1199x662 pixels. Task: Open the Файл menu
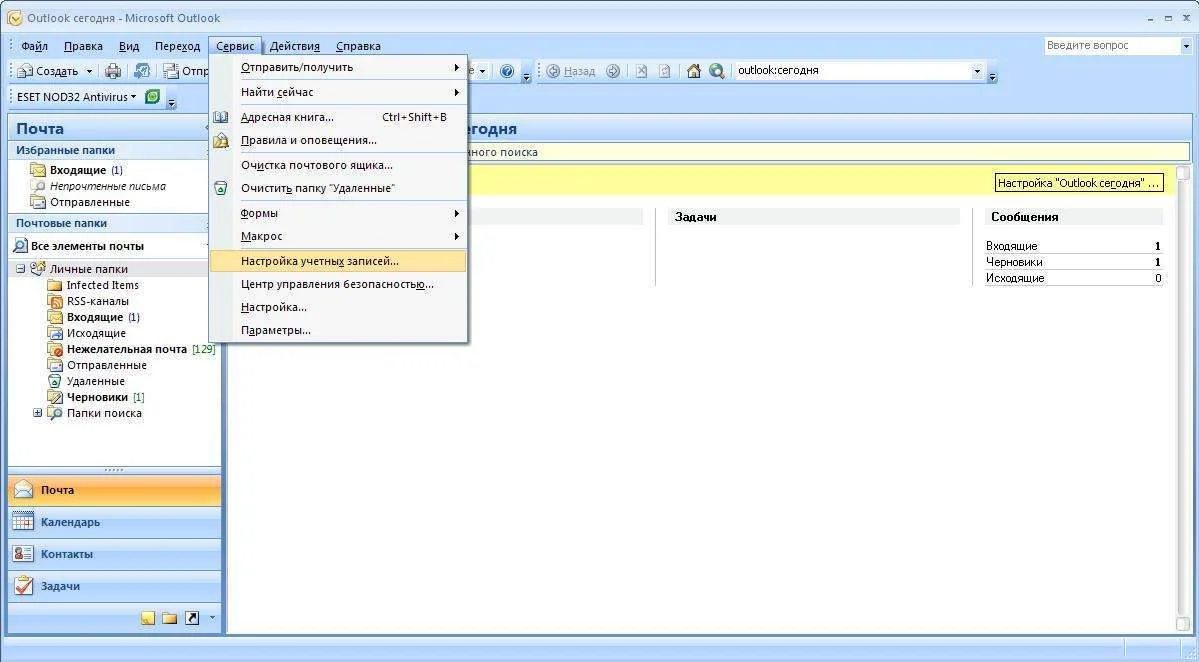coord(34,46)
